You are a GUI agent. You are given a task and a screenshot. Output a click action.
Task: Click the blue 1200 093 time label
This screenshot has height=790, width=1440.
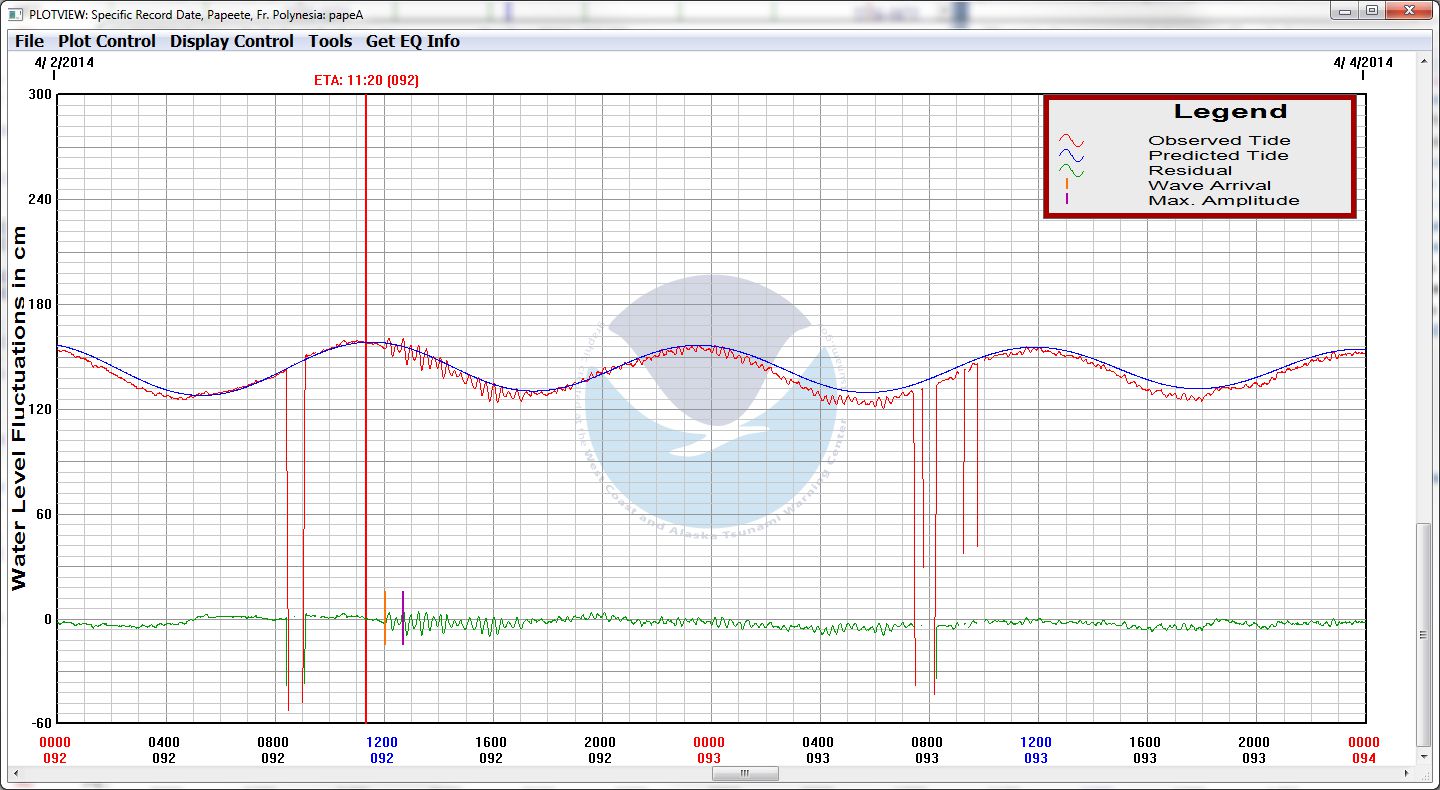(x=1036, y=750)
